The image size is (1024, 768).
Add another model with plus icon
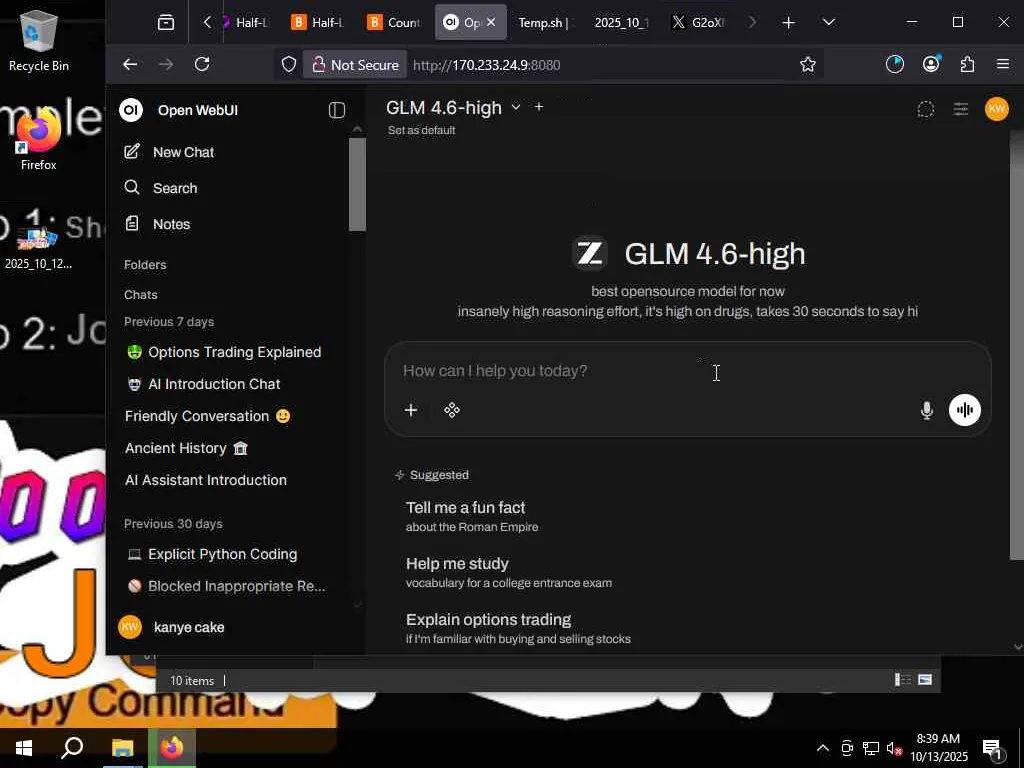point(539,106)
